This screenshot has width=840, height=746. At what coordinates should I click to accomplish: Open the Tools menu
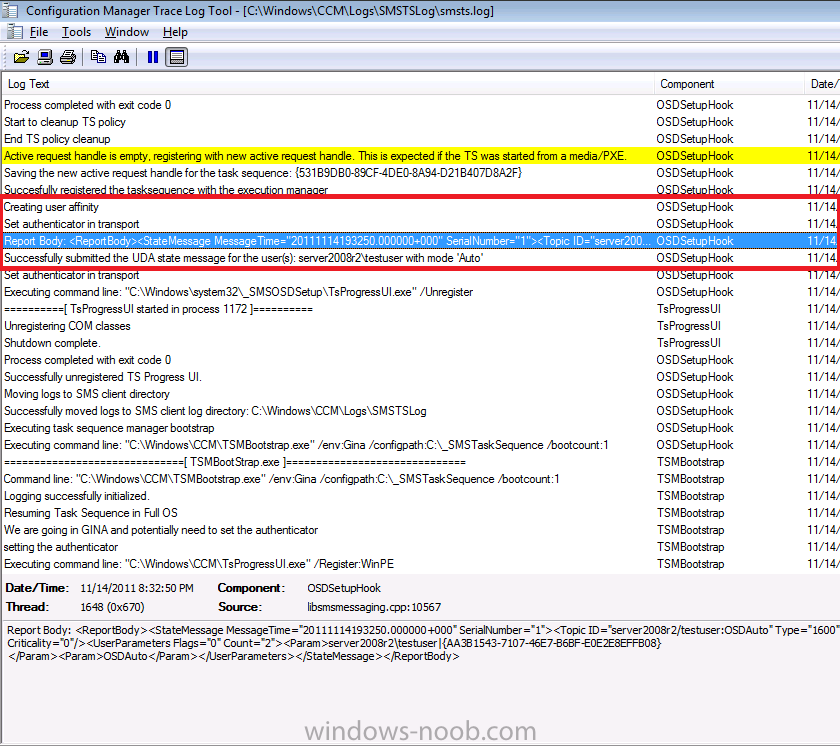[x=76, y=32]
